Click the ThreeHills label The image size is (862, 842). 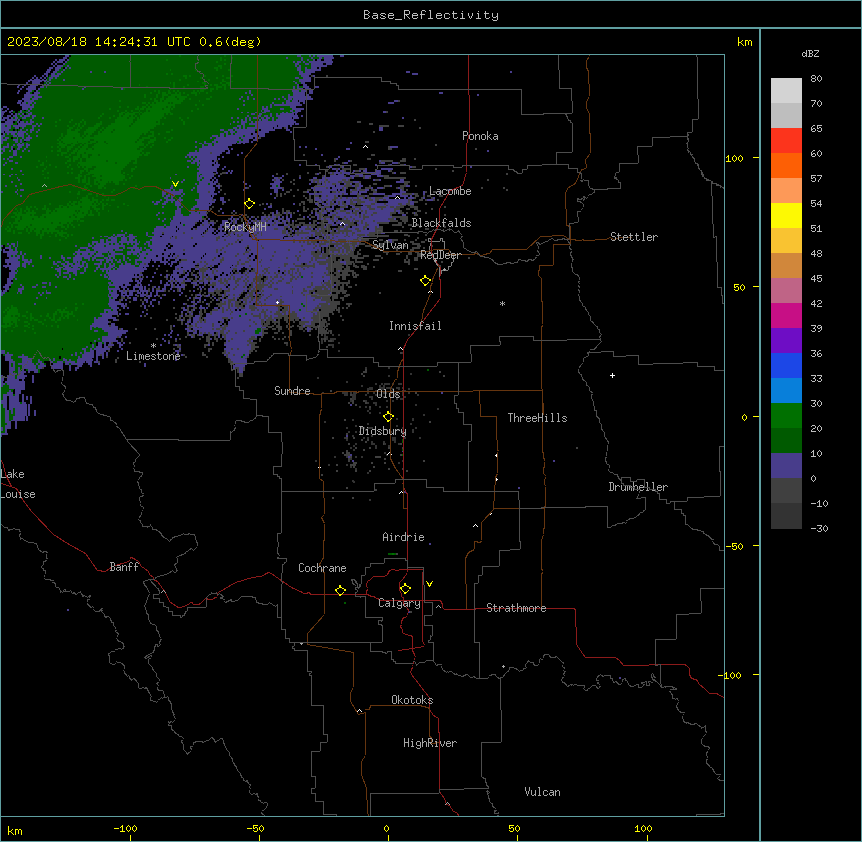(x=537, y=418)
